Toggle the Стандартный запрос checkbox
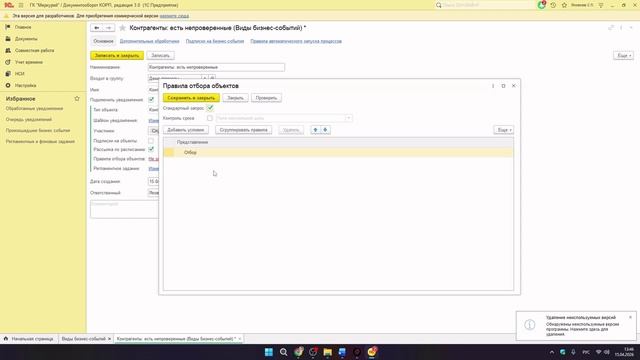The image size is (640, 360). (x=210, y=108)
